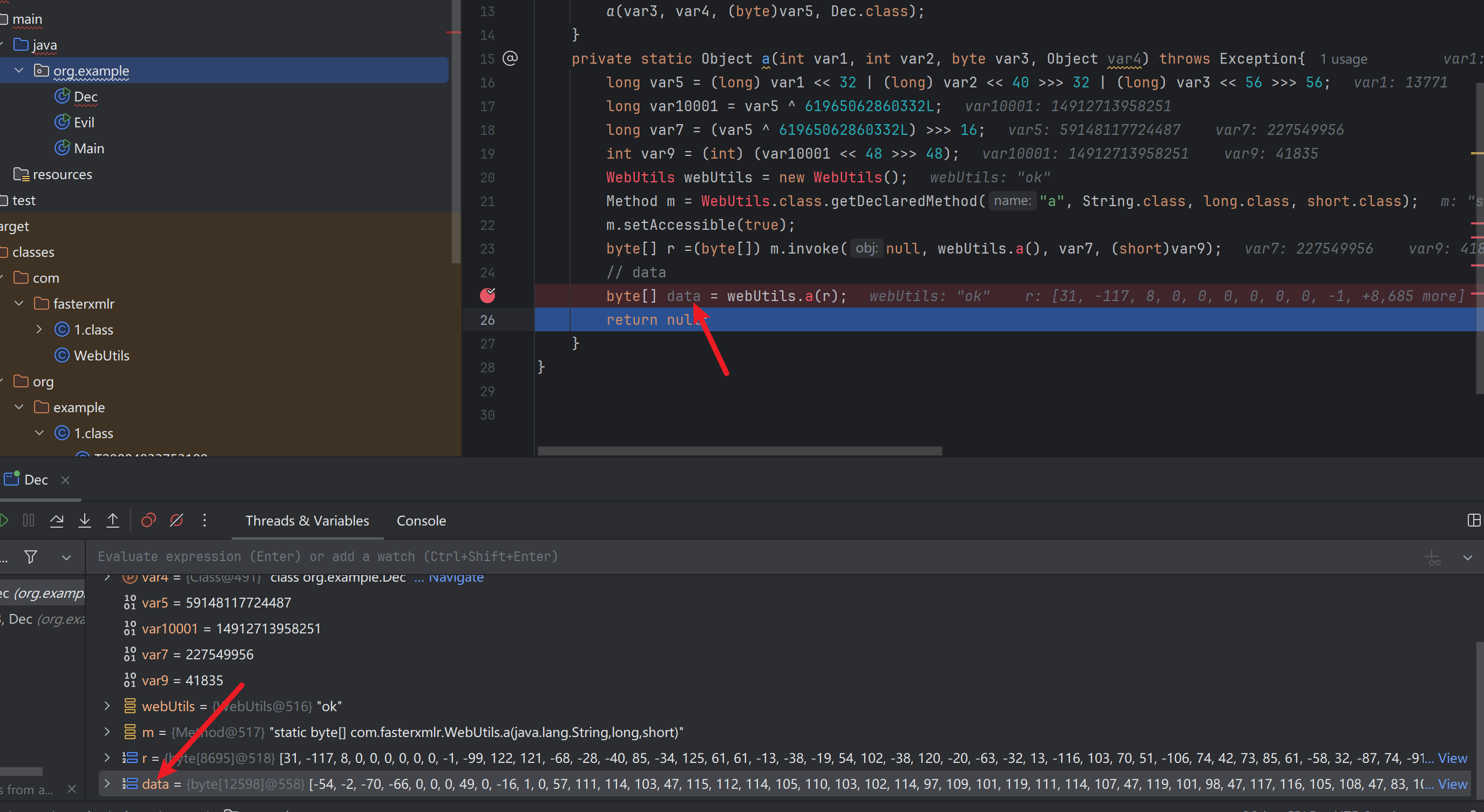
Task: Collapse the example folder under org
Action: [19, 407]
